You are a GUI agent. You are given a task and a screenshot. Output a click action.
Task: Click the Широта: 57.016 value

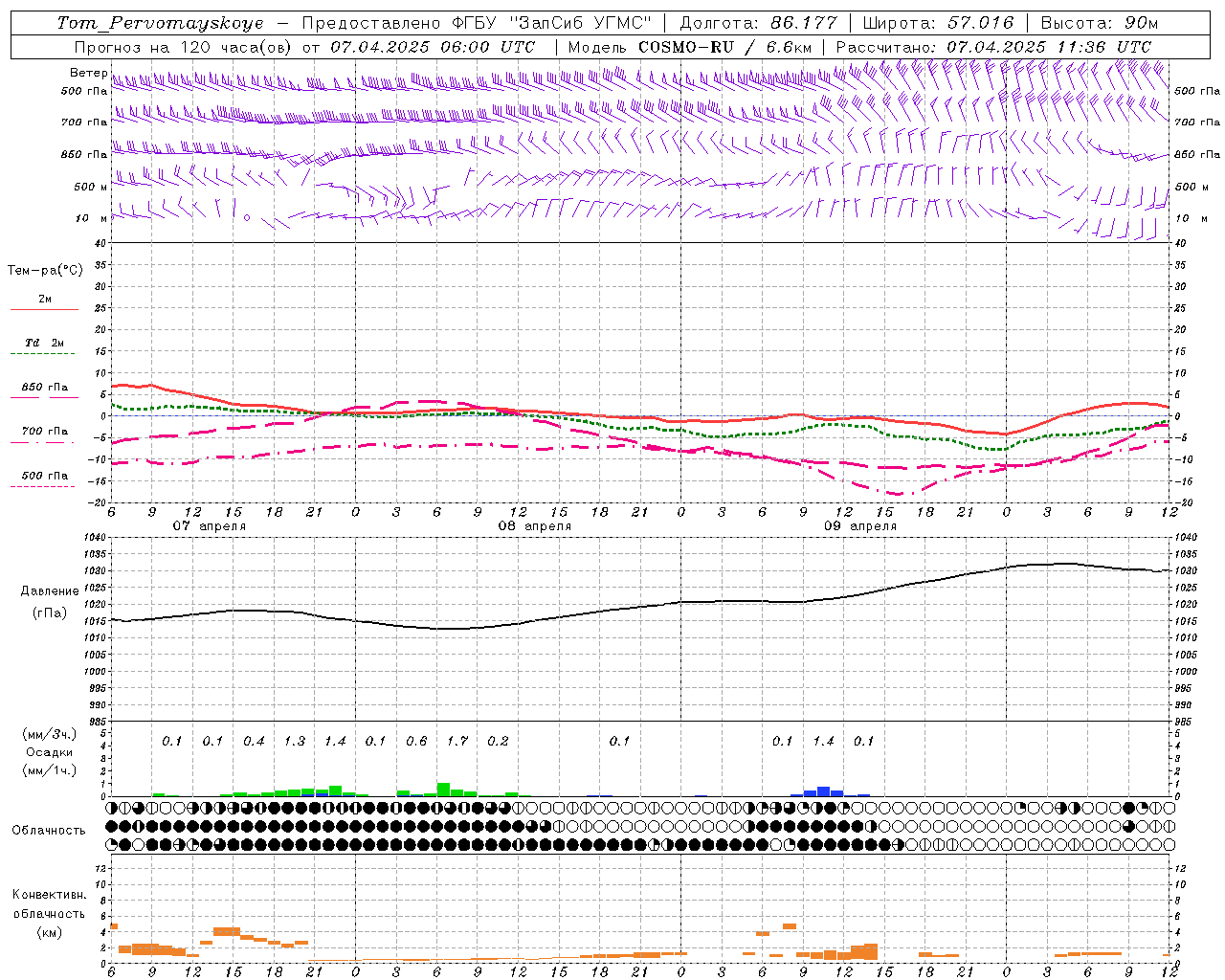938,23
